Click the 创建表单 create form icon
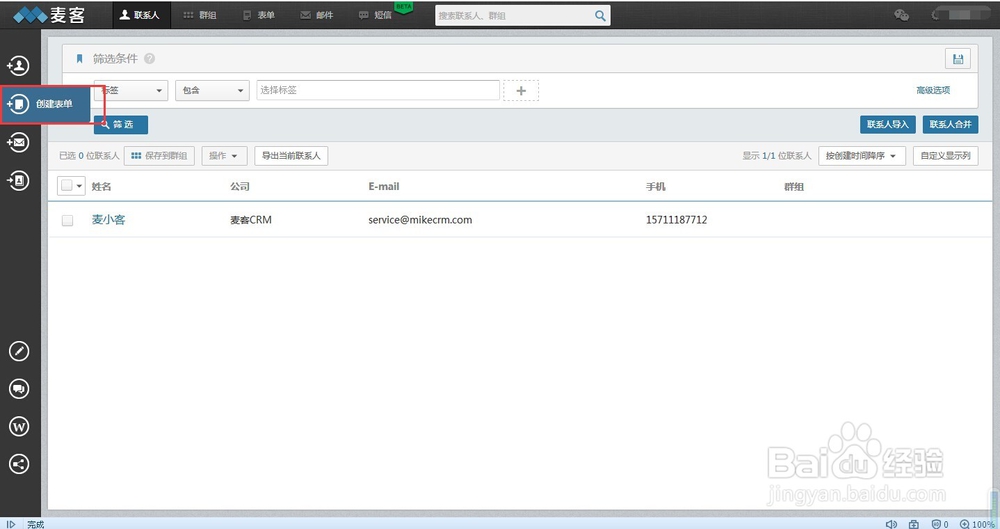The width and height of the screenshot is (1000, 529). coord(18,103)
